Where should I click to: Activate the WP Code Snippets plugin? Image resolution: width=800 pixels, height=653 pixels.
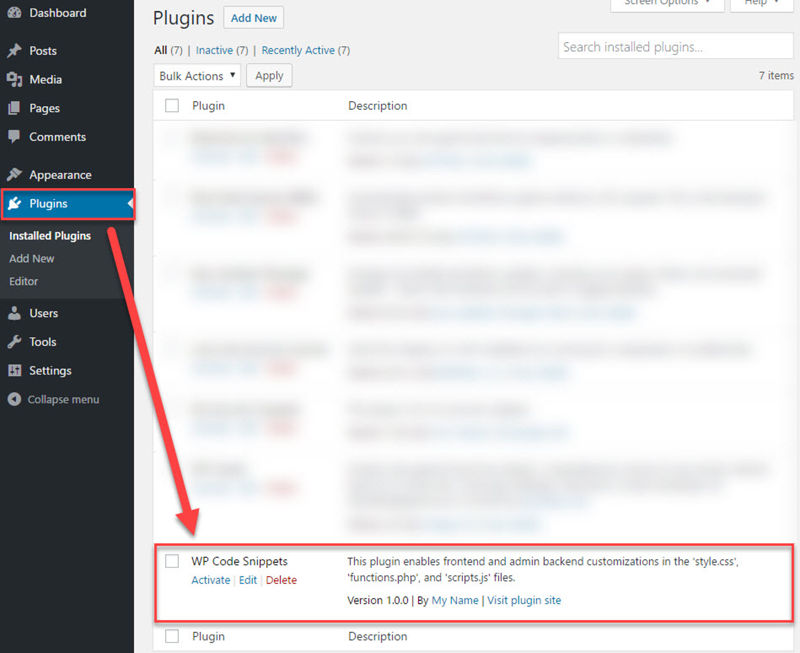[210, 579]
